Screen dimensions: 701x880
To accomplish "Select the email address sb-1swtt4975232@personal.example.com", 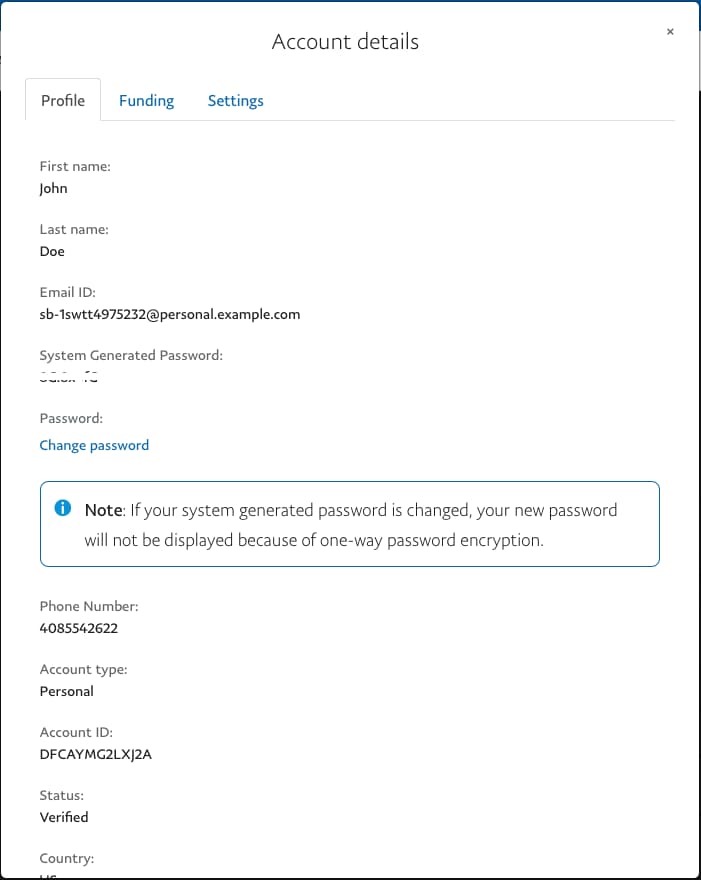I will pos(170,314).
